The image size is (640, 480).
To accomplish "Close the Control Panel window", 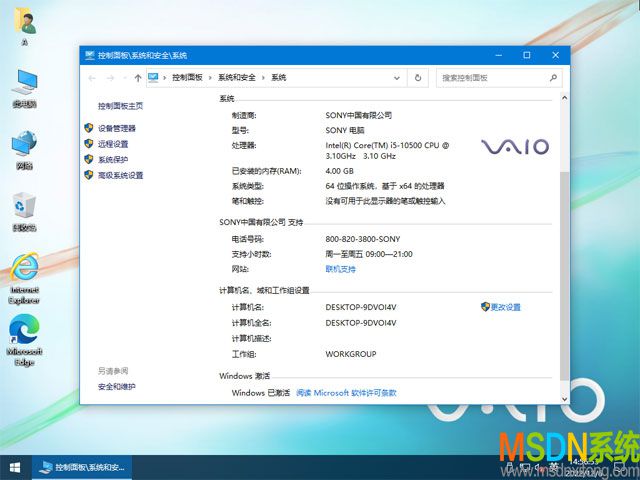I will point(556,55).
